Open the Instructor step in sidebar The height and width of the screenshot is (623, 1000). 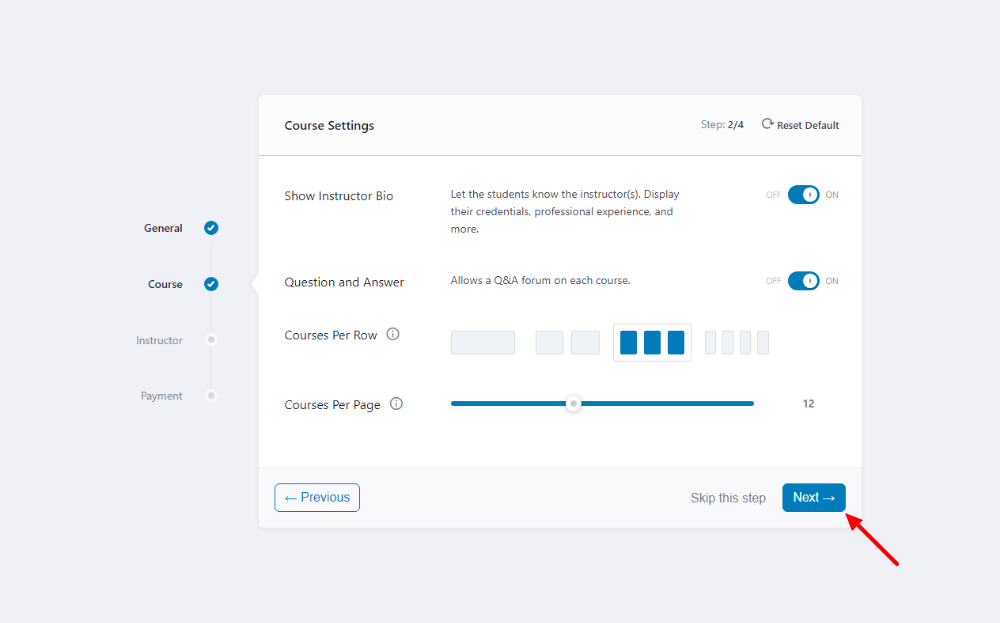coord(159,340)
